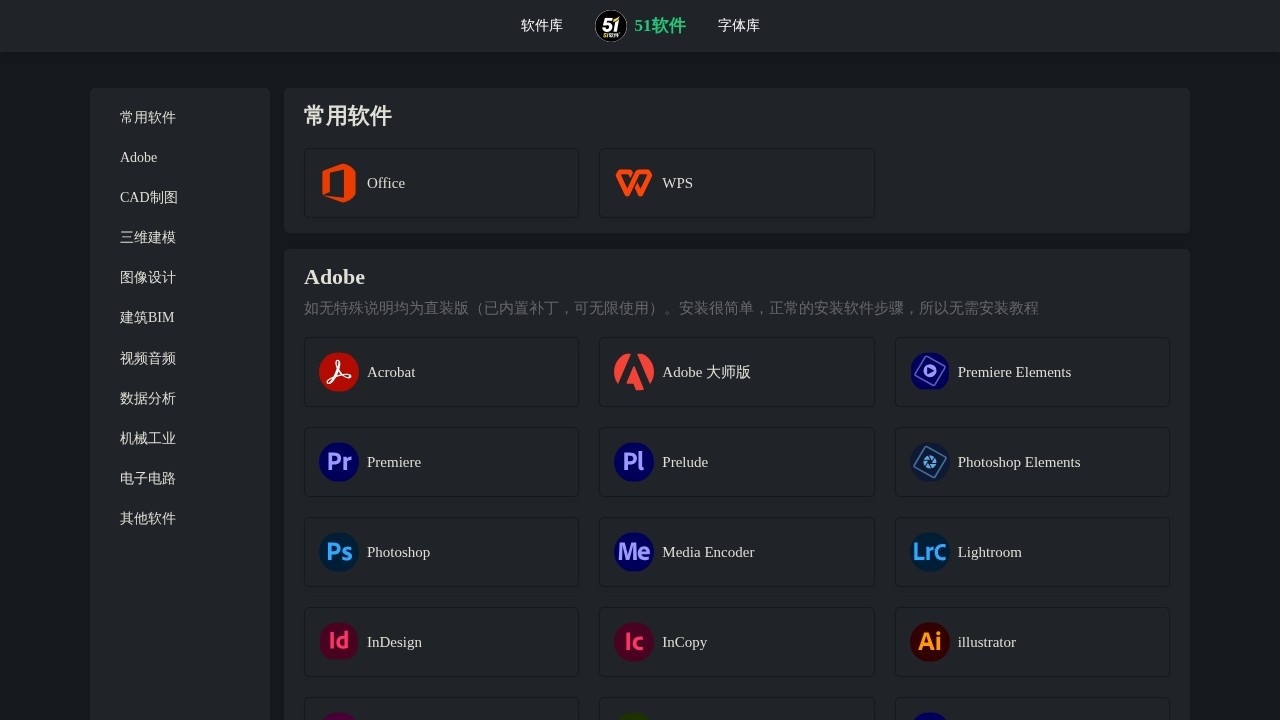Click the Prelude Pl icon
The height and width of the screenshot is (720, 1280).
click(634, 462)
